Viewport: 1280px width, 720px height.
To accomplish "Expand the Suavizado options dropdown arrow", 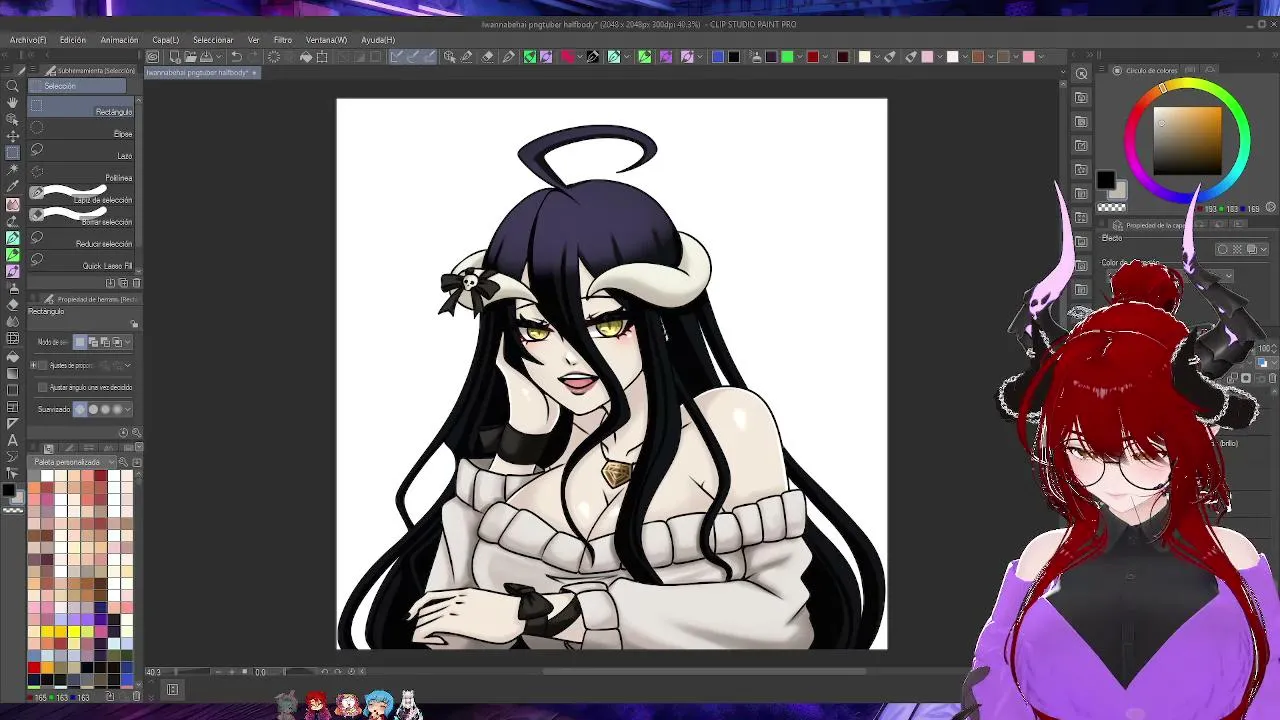I will [x=129, y=409].
